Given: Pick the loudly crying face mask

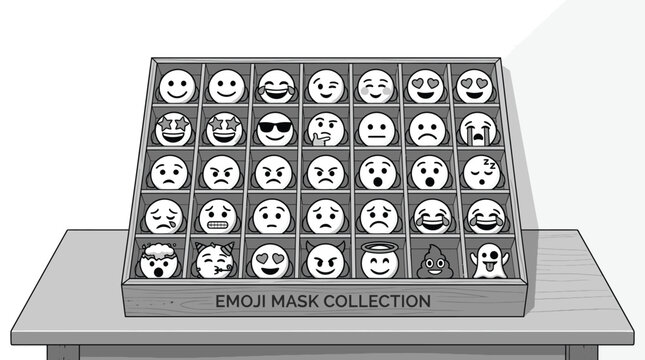Looking at the screenshot, I should pos(478,129).
